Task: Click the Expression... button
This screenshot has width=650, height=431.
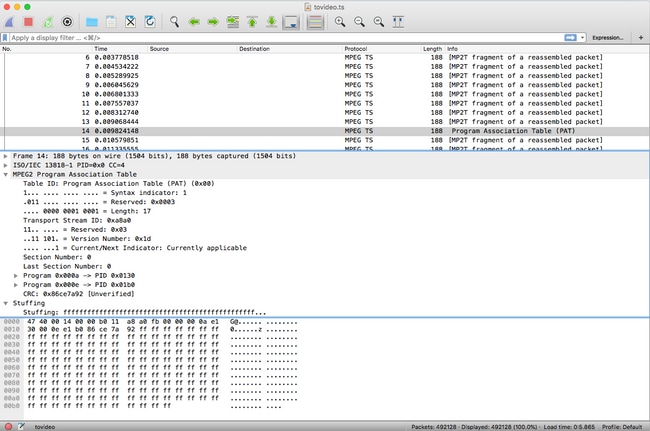Action: [x=607, y=38]
